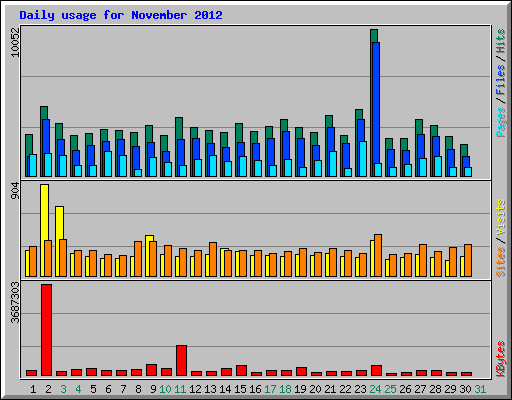Click day label 5 on the x-axis

click(93, 389)
